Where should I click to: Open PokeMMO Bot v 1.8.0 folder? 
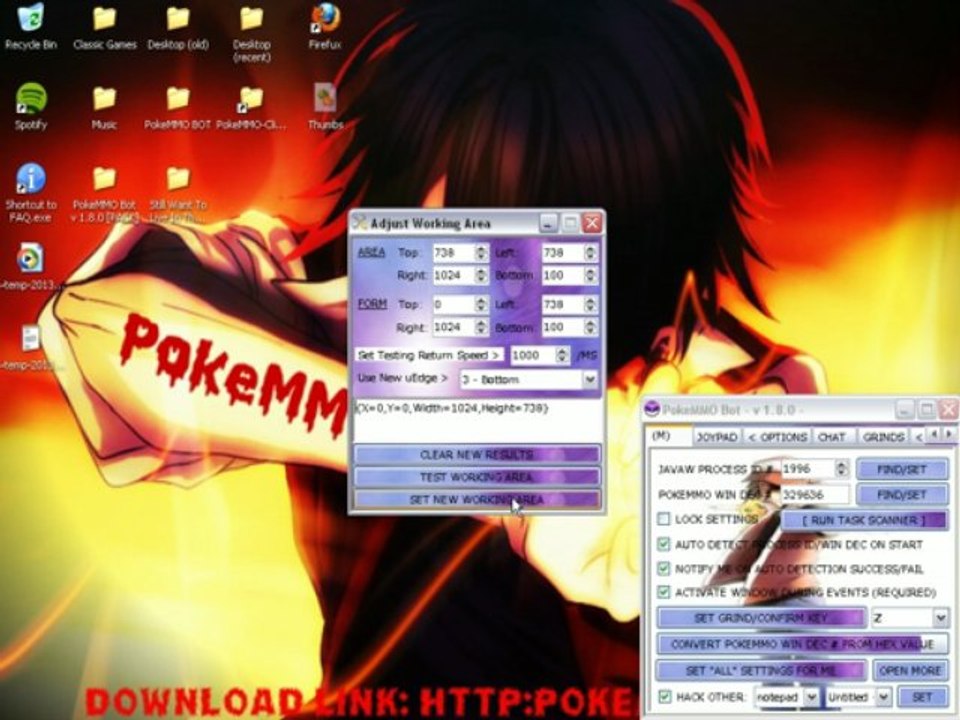(x=105, y=193)
